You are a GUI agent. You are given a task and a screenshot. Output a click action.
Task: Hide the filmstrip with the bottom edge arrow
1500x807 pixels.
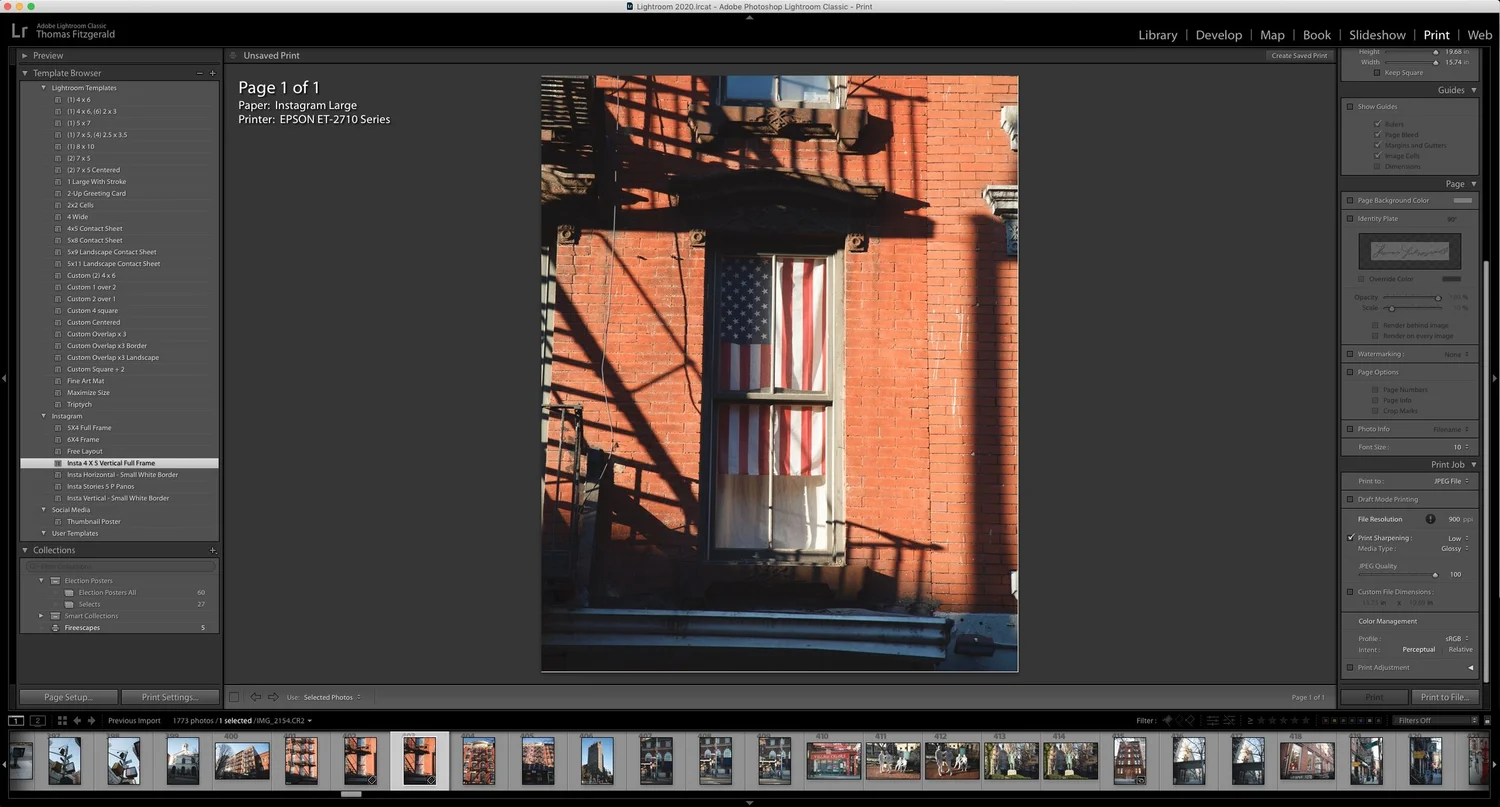tap(750, 802)
